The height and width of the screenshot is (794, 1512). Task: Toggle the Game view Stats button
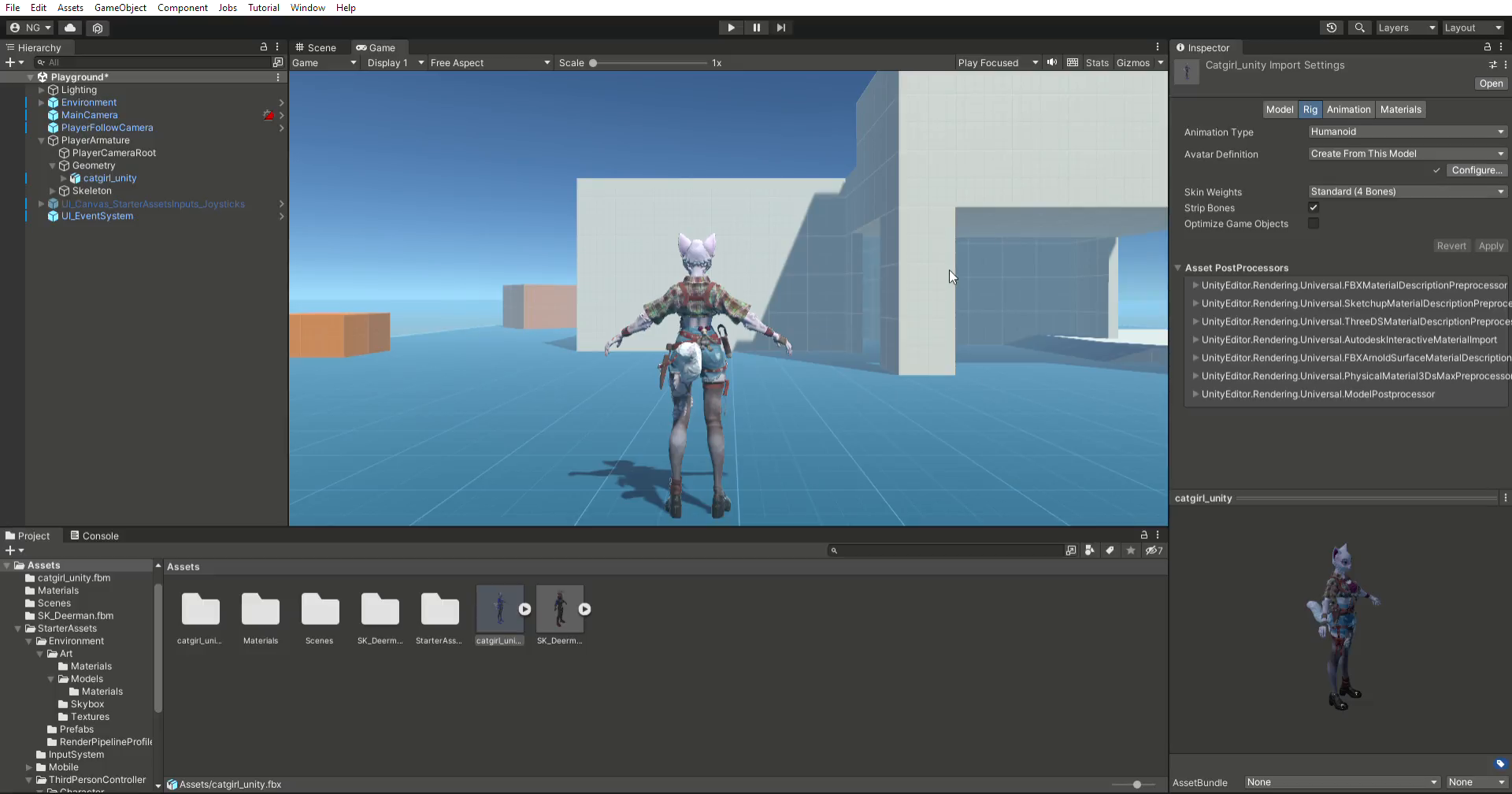[1097, 62]
